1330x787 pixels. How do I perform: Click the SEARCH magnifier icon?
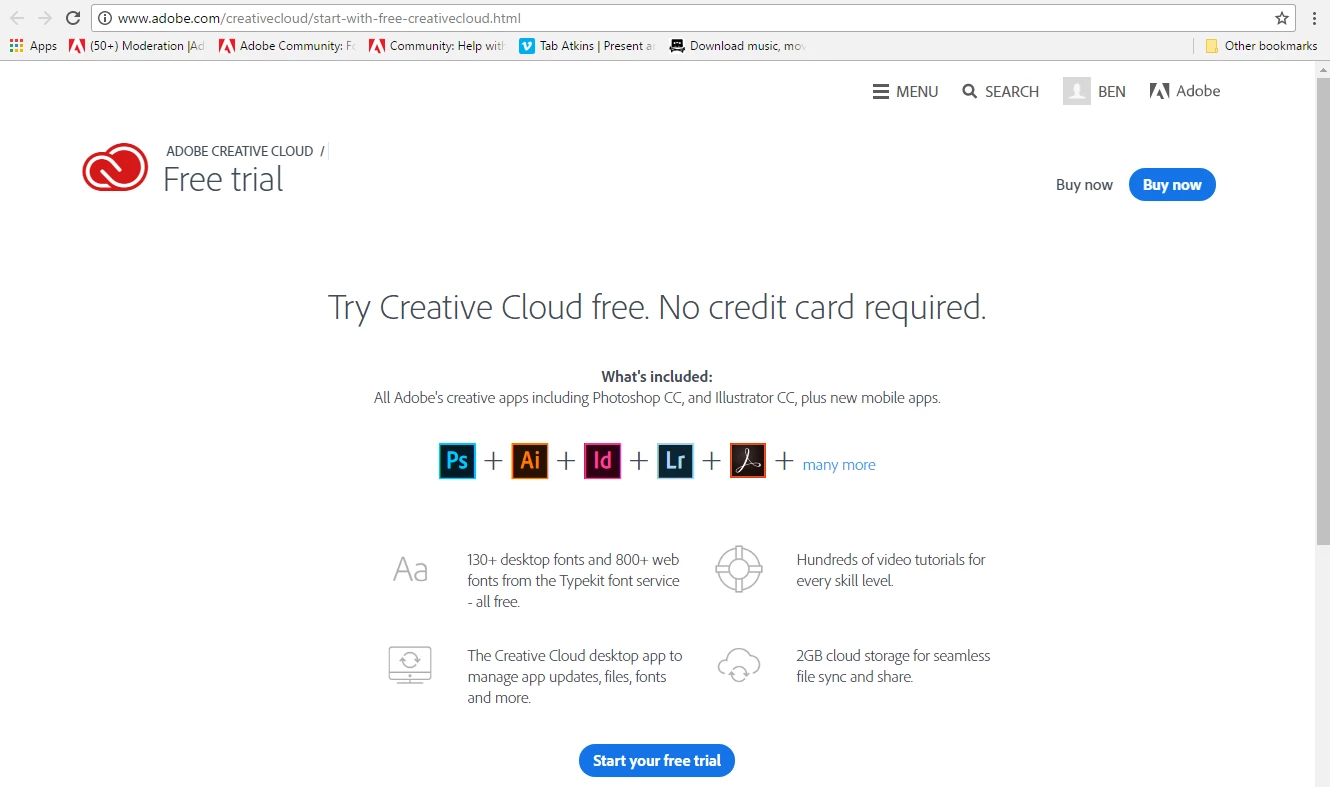(x=970, y=91)
